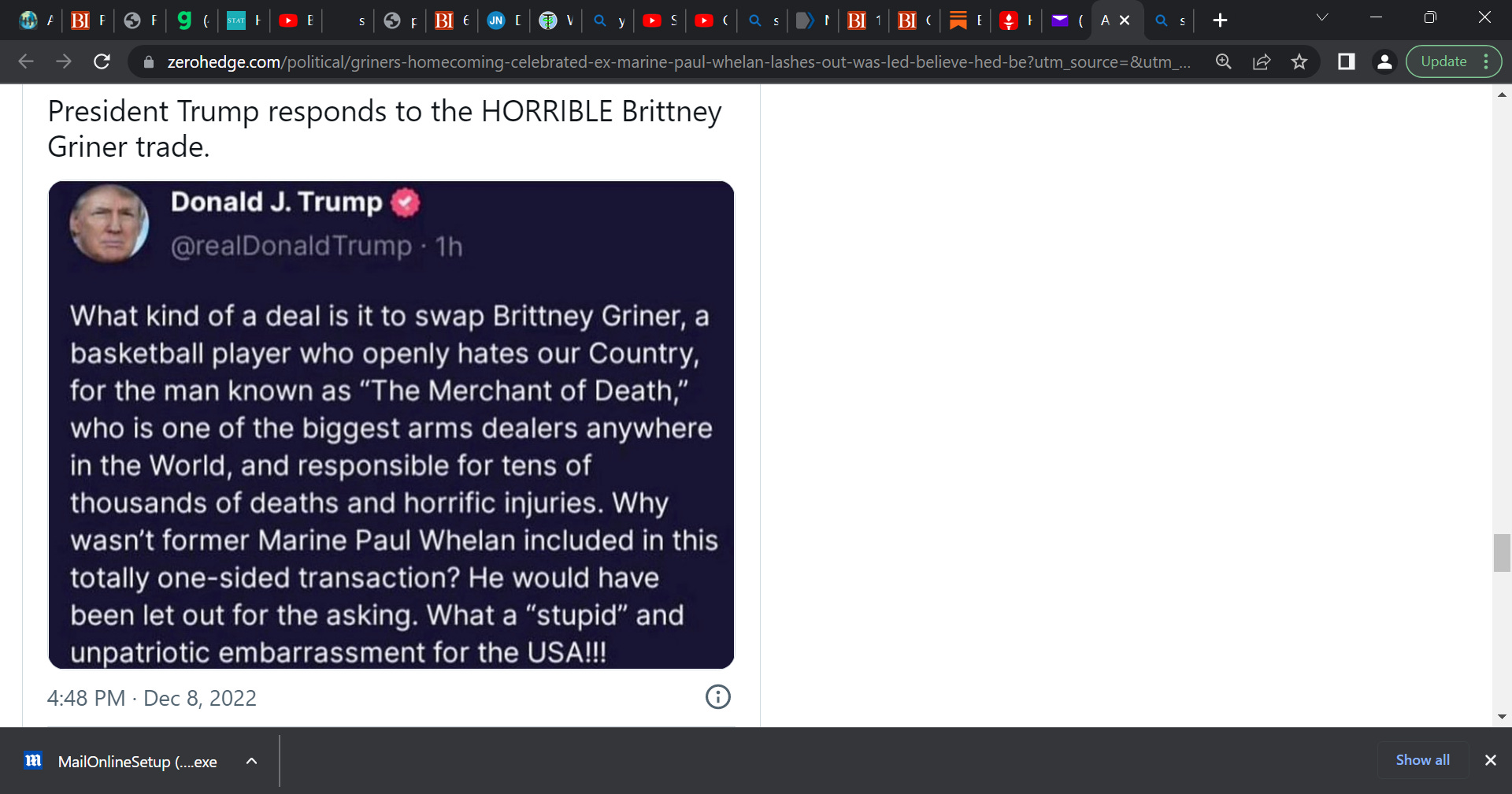Open the zoom magnifier in the address bar

1223,61
